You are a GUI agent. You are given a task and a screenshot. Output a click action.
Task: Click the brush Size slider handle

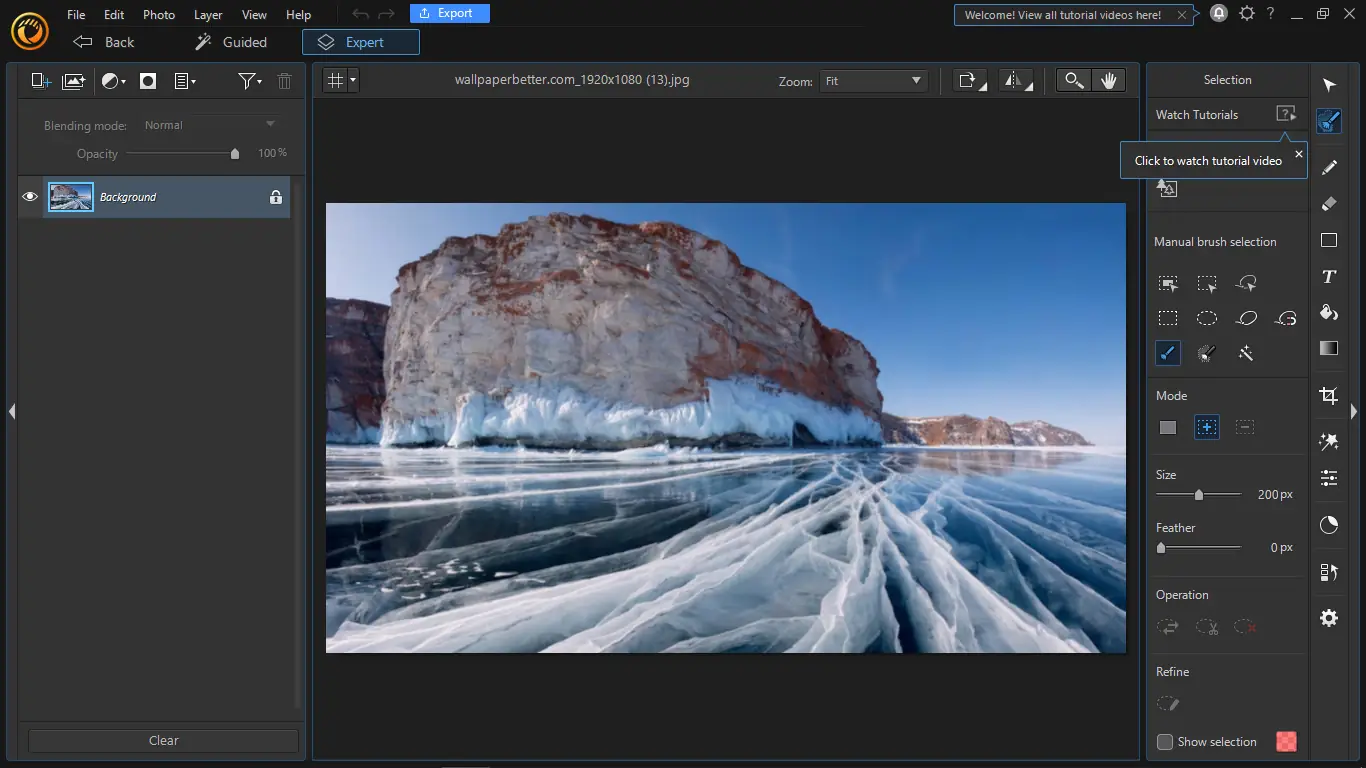1198,494
